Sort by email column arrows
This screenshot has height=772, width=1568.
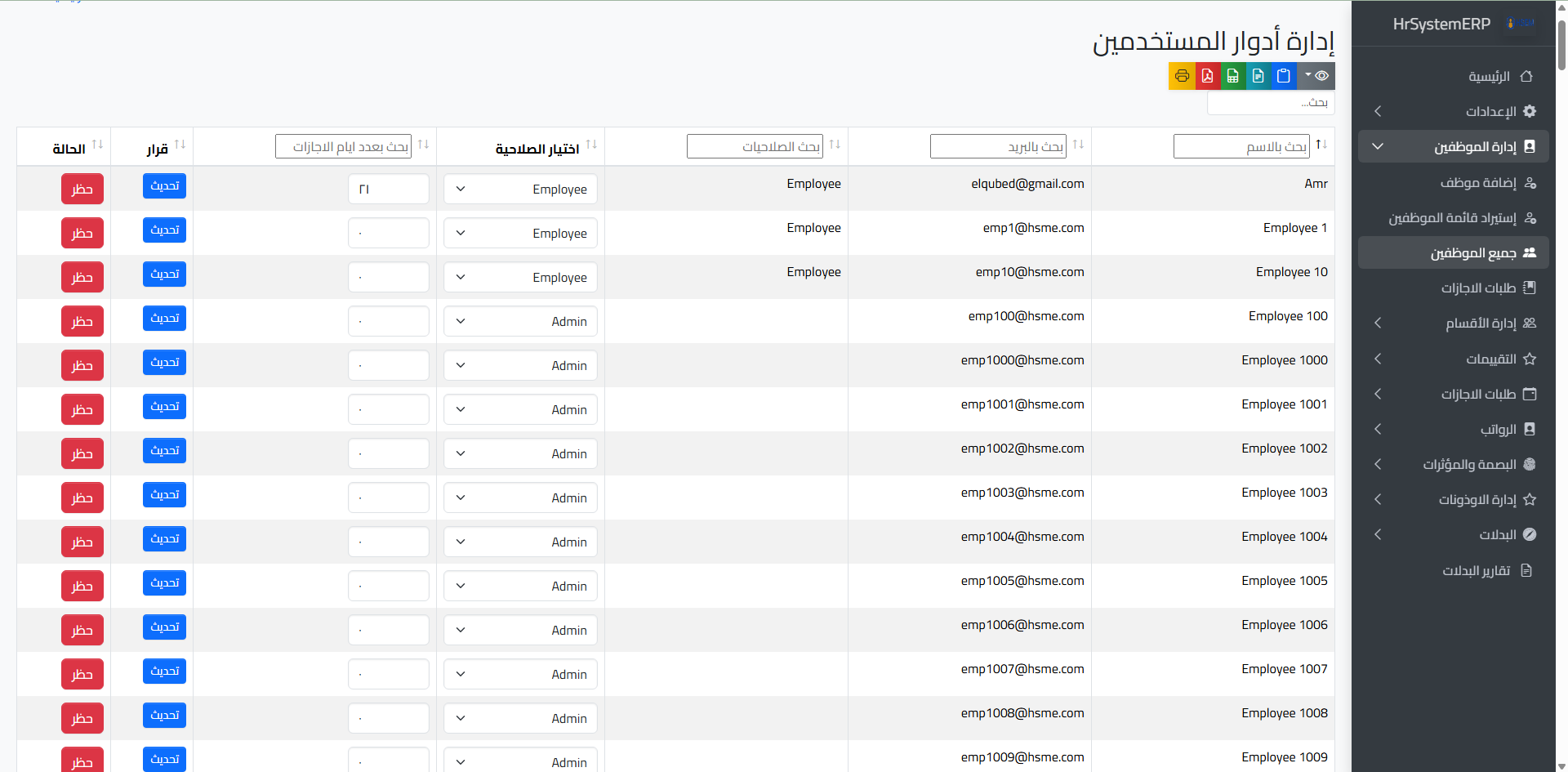[1078, 145]
